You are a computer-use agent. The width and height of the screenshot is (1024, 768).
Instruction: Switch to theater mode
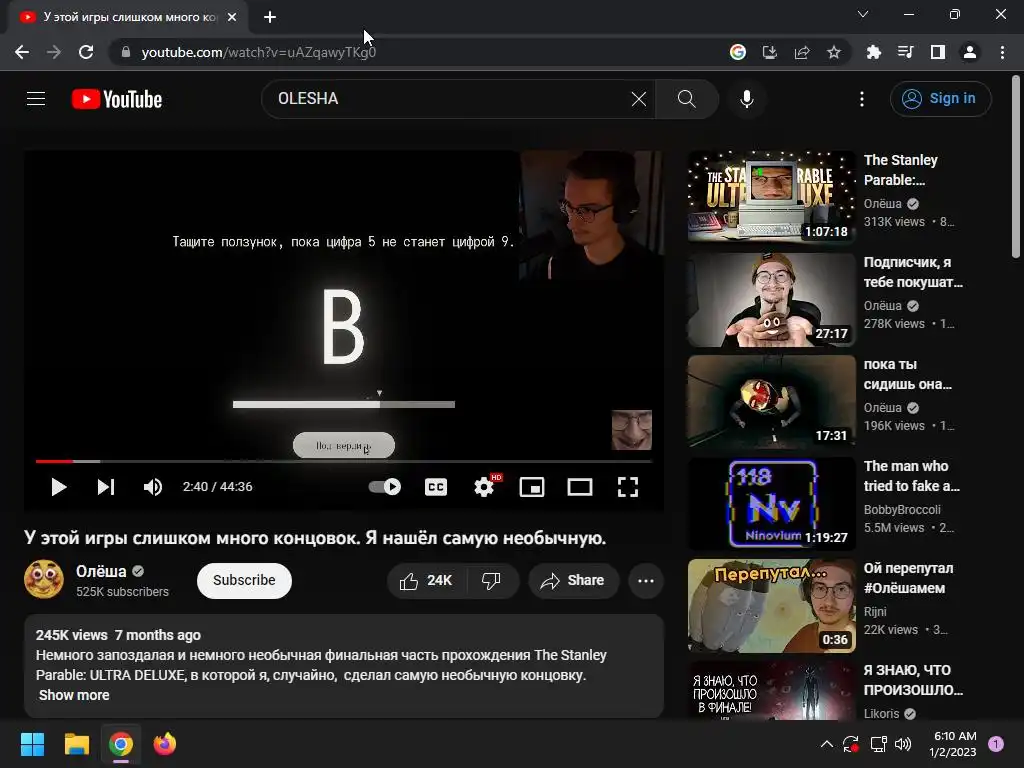(x=579, y=487)
